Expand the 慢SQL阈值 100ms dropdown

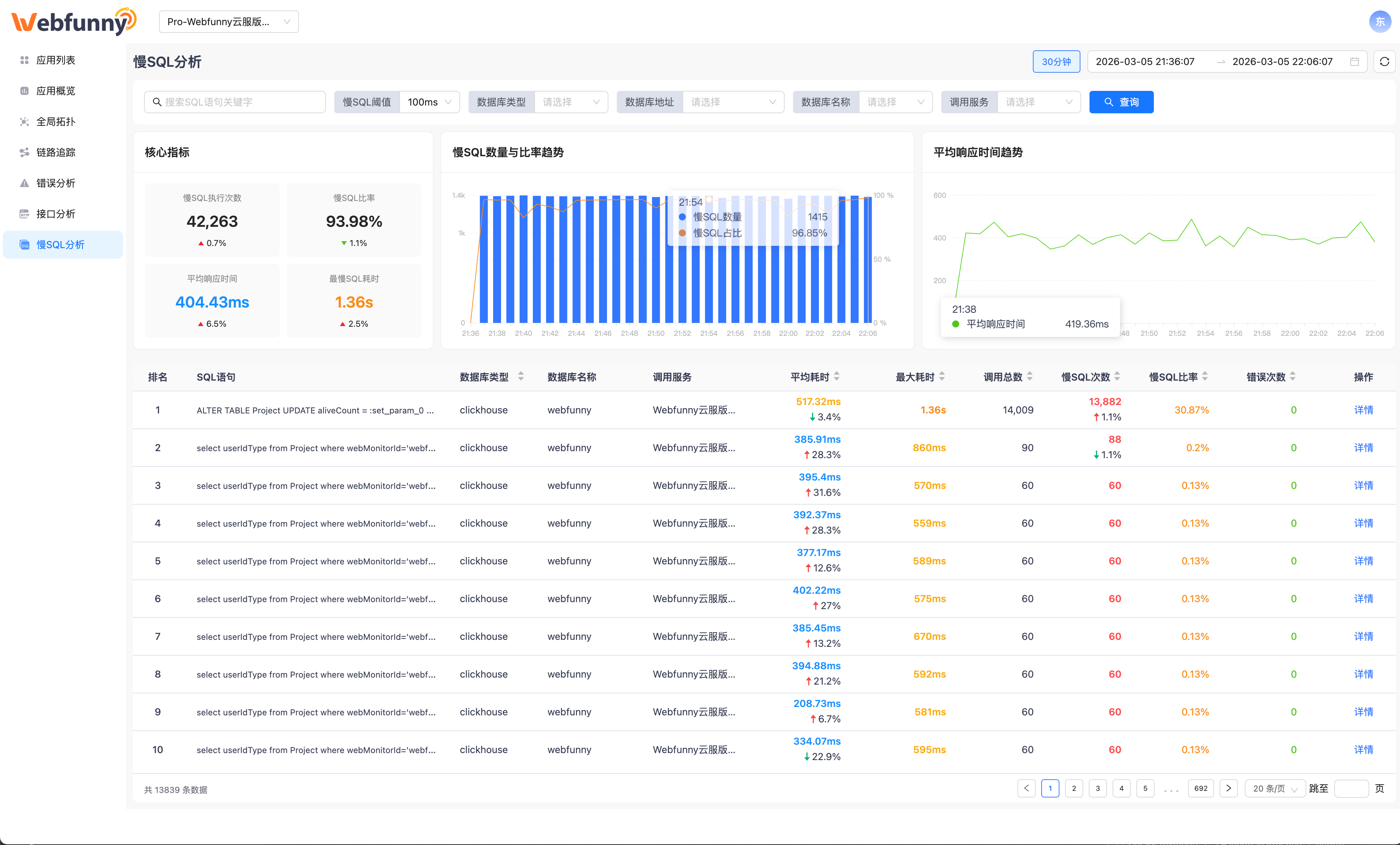[x=429, y=102]
